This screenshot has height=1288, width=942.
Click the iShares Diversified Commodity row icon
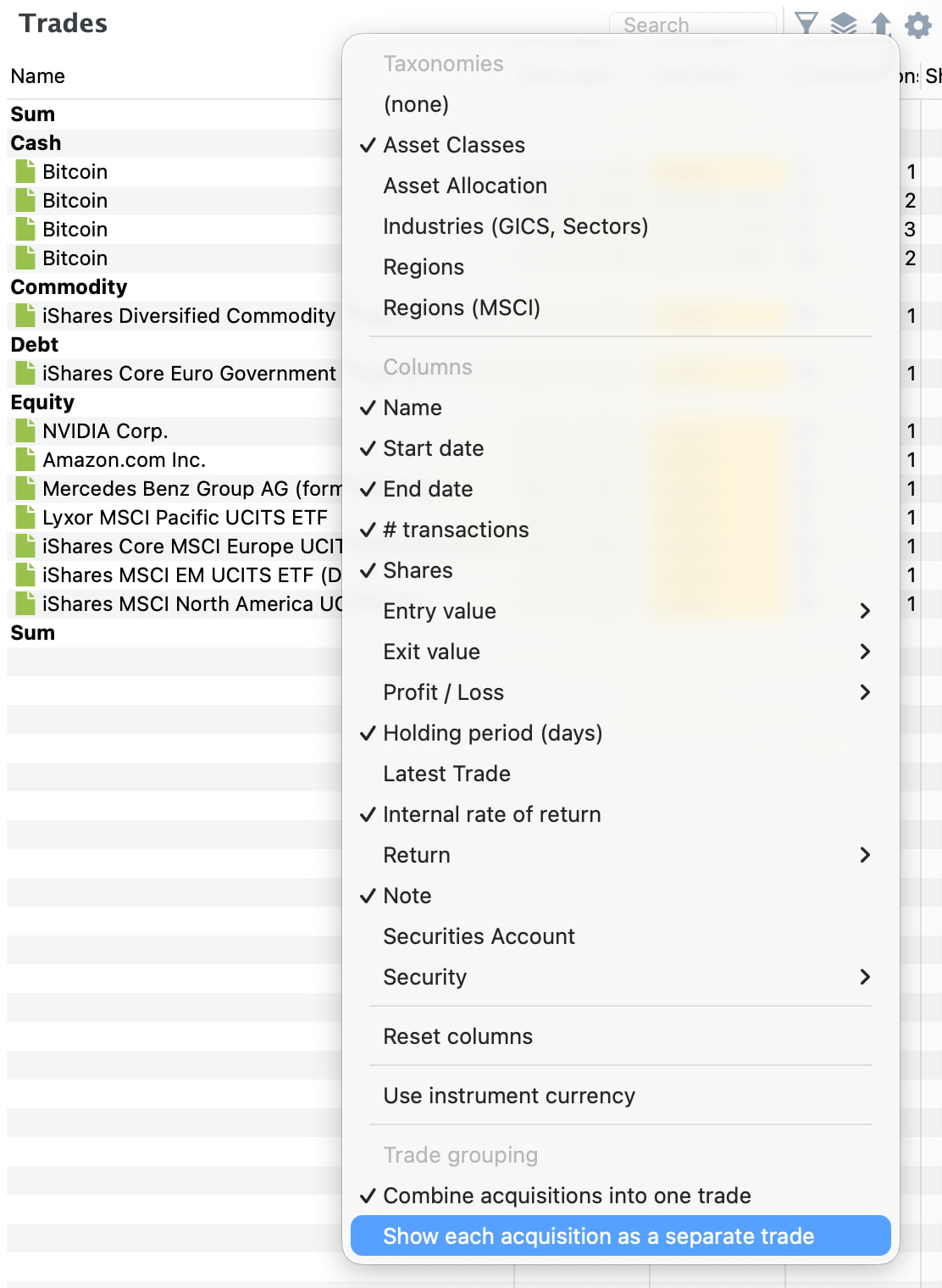point(26,316)
